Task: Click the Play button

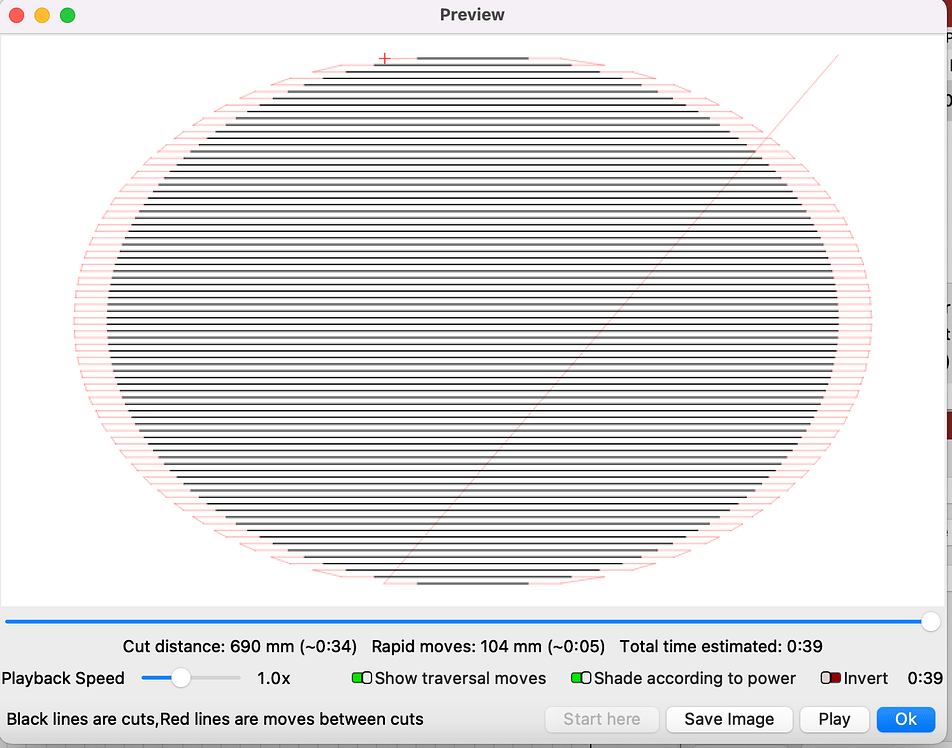Action: (834, 719)
